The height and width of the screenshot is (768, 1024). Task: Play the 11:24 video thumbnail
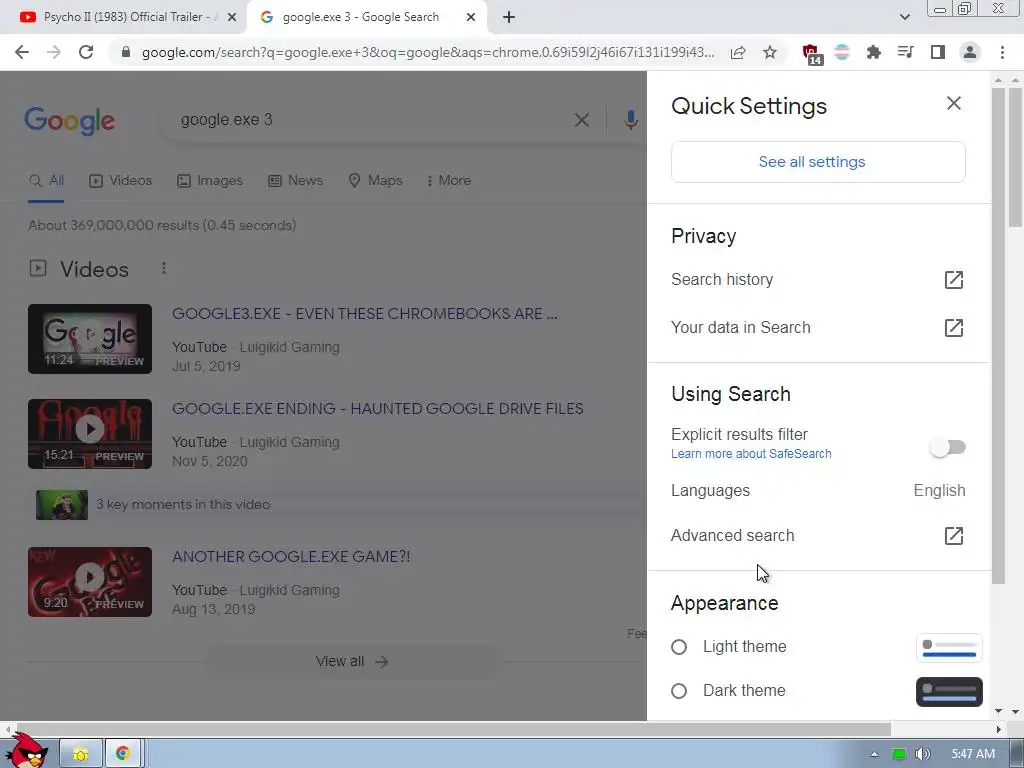coord(90,339)
